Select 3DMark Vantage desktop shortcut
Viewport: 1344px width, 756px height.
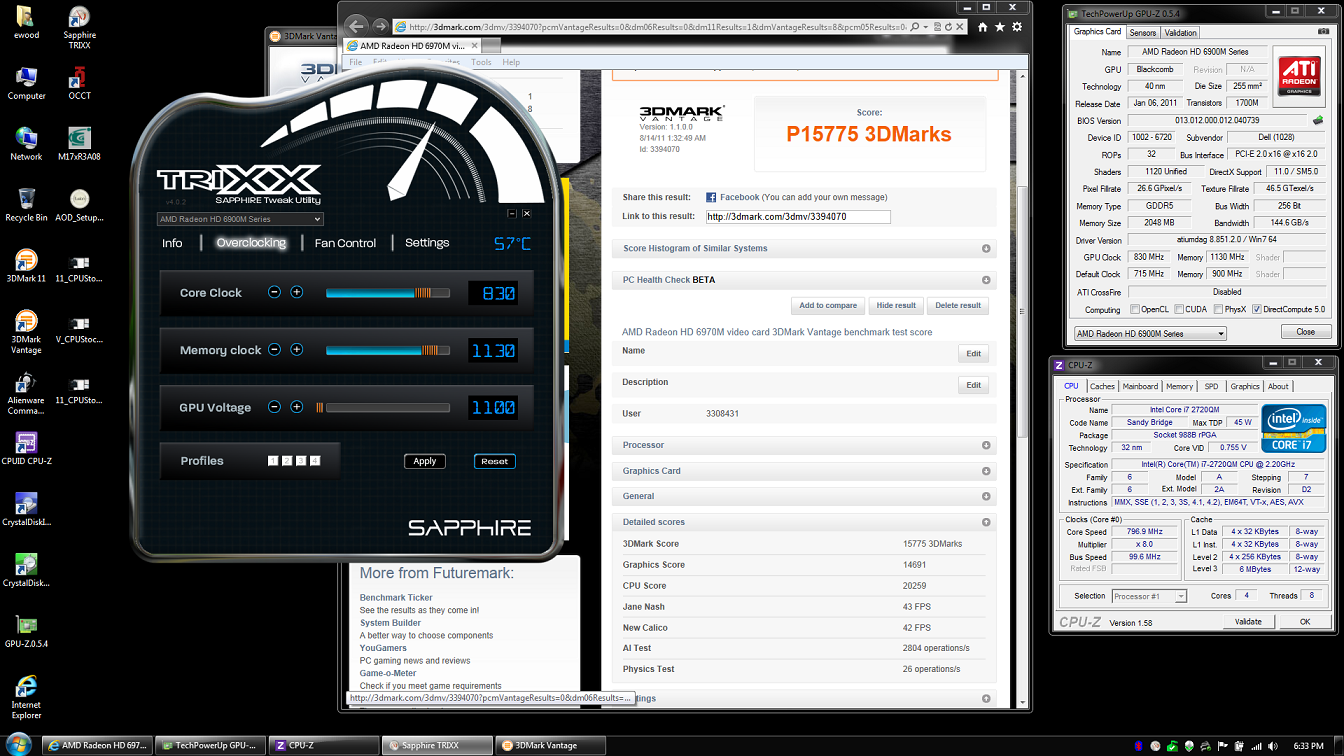pyautogui.click(x=26, y=333)
